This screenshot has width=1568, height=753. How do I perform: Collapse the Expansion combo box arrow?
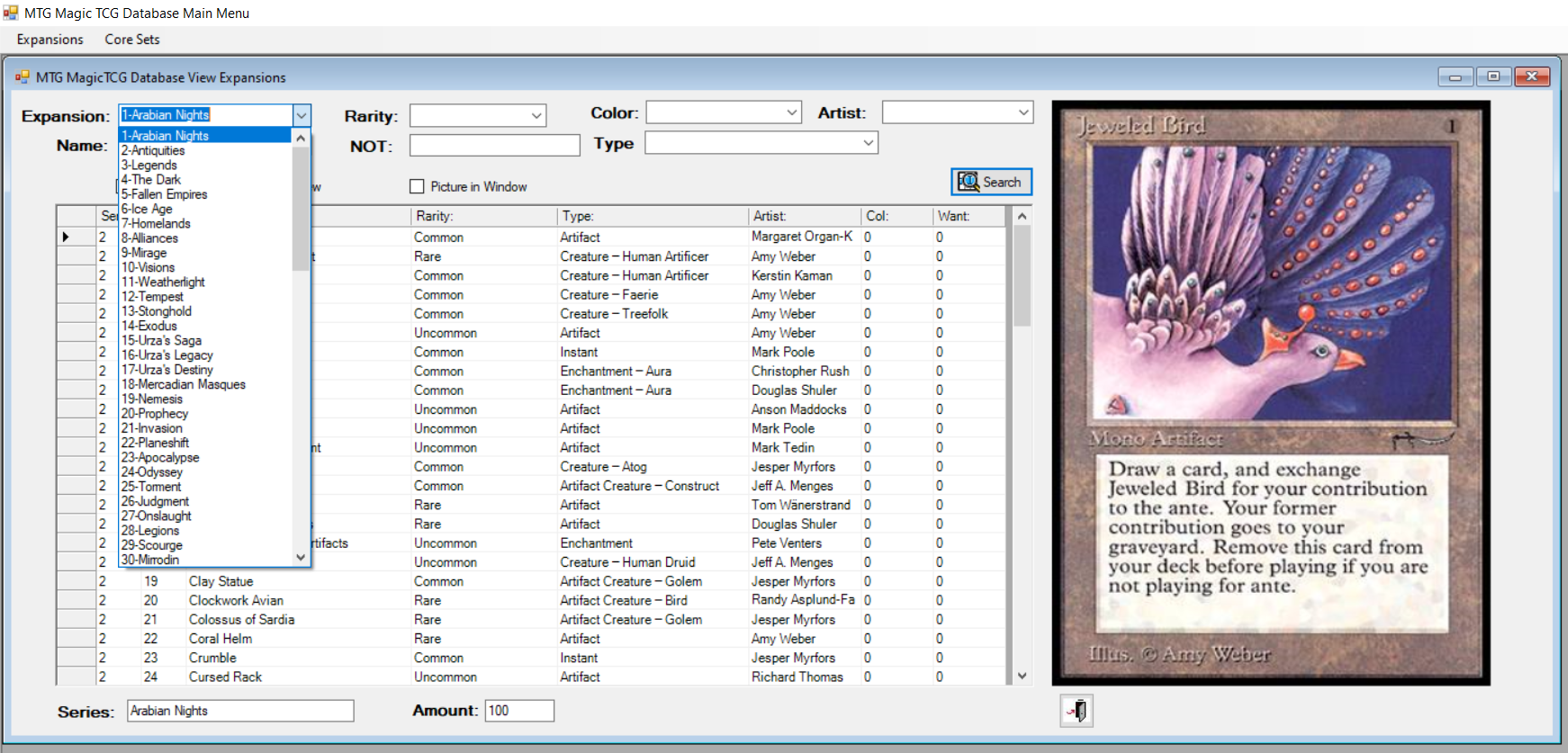[302, 115]
